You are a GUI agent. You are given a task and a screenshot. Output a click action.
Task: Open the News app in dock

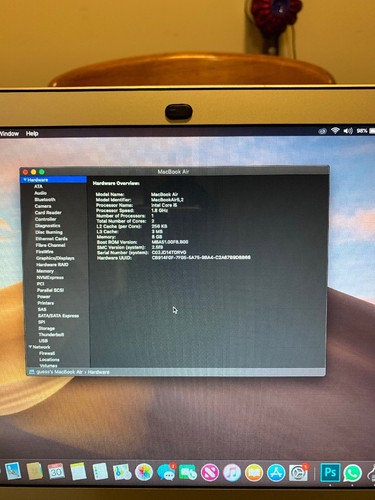pyautogui.click(x=210, y=473)
